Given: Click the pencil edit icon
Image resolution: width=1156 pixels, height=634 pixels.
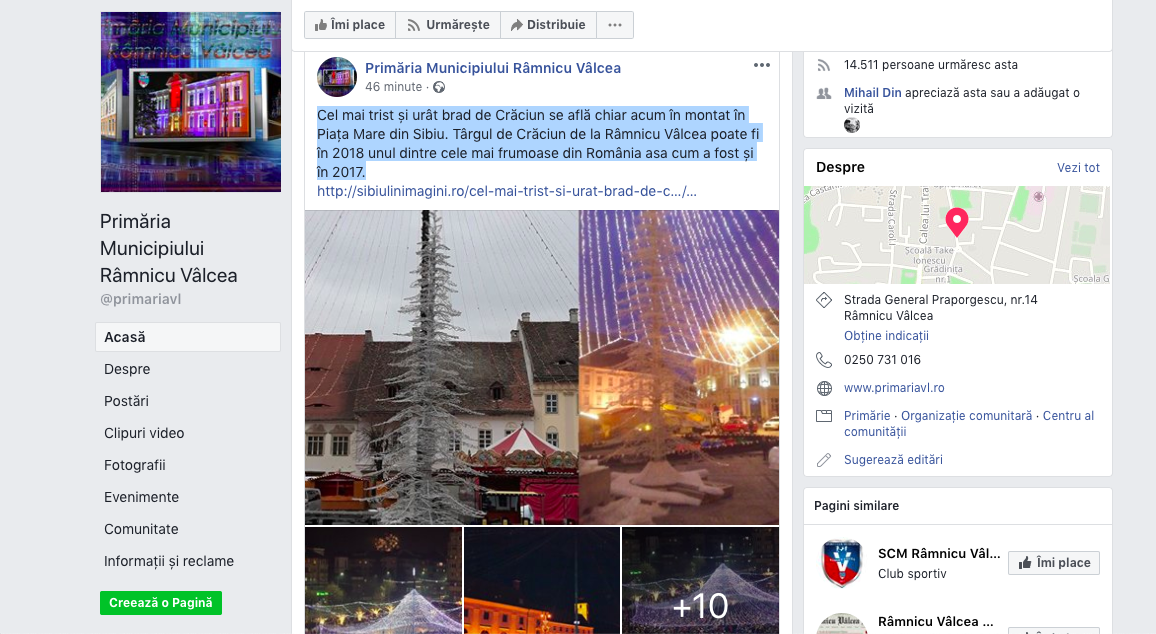Looking at the screenshot, I should coord(824,460).
